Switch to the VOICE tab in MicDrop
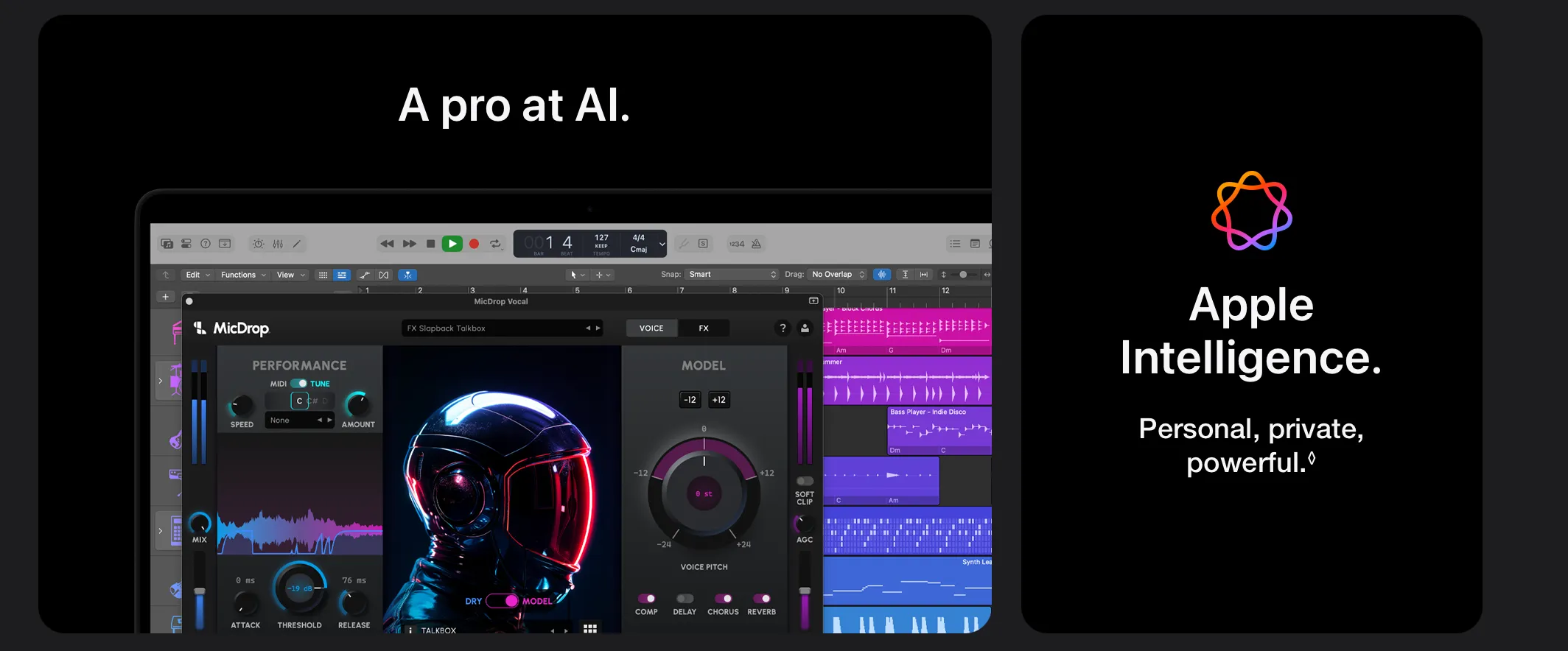Image resolution: width=1568 pixels, height=651 pixels. (651, 328)
